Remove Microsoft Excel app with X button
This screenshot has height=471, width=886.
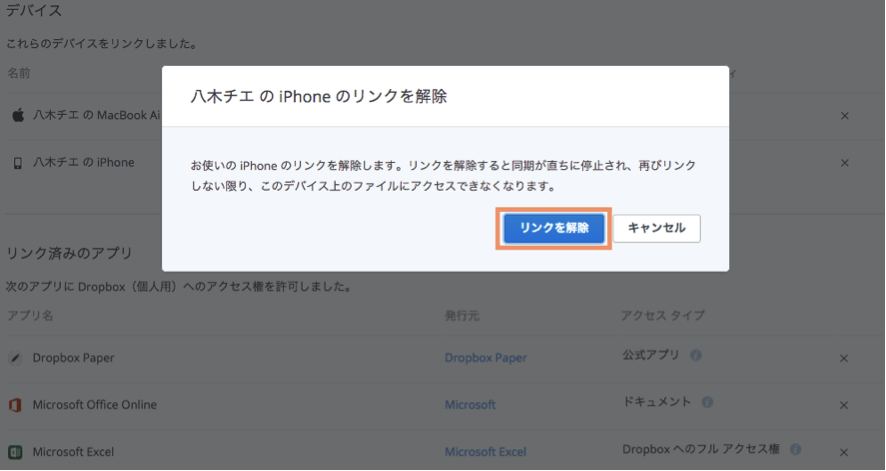[x=845, y=452]
